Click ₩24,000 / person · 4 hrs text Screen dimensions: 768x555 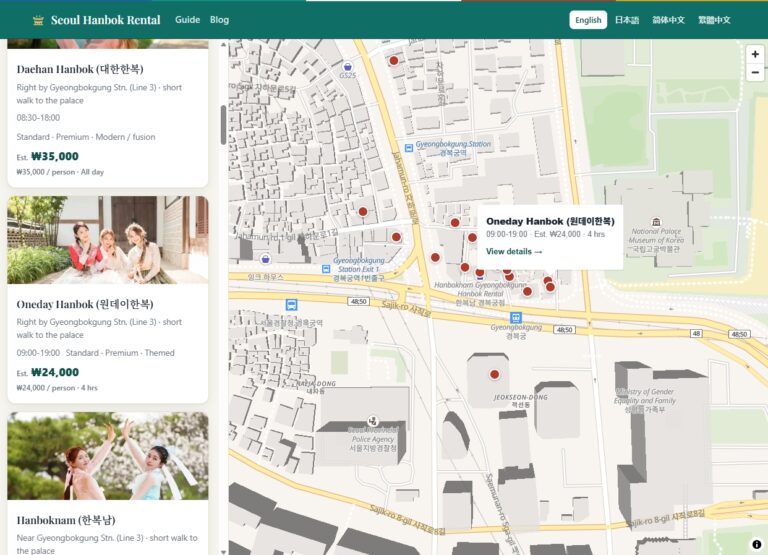57,387
